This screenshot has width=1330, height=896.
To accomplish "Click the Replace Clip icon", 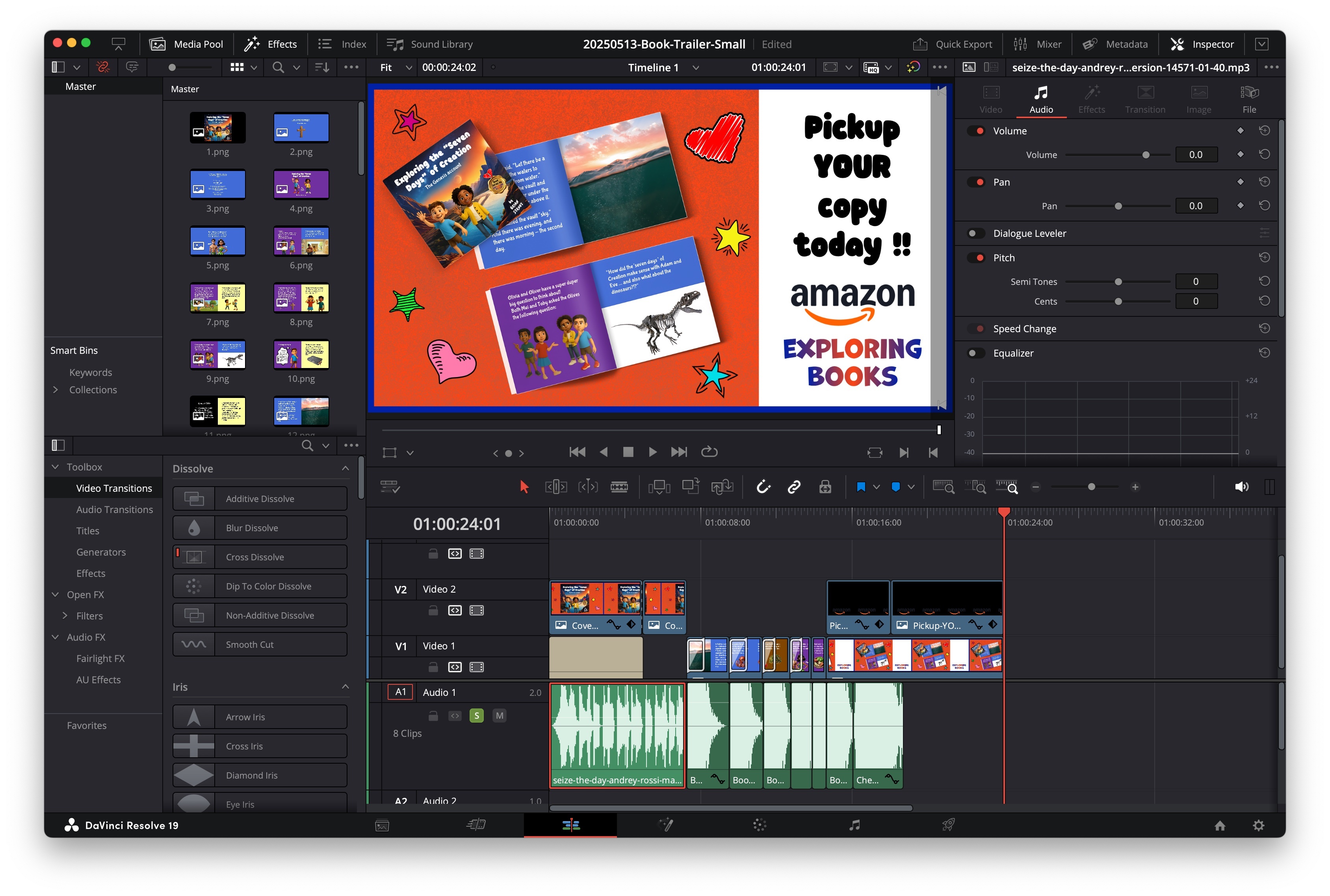I will pyautogui.click(x=722, y=487).
